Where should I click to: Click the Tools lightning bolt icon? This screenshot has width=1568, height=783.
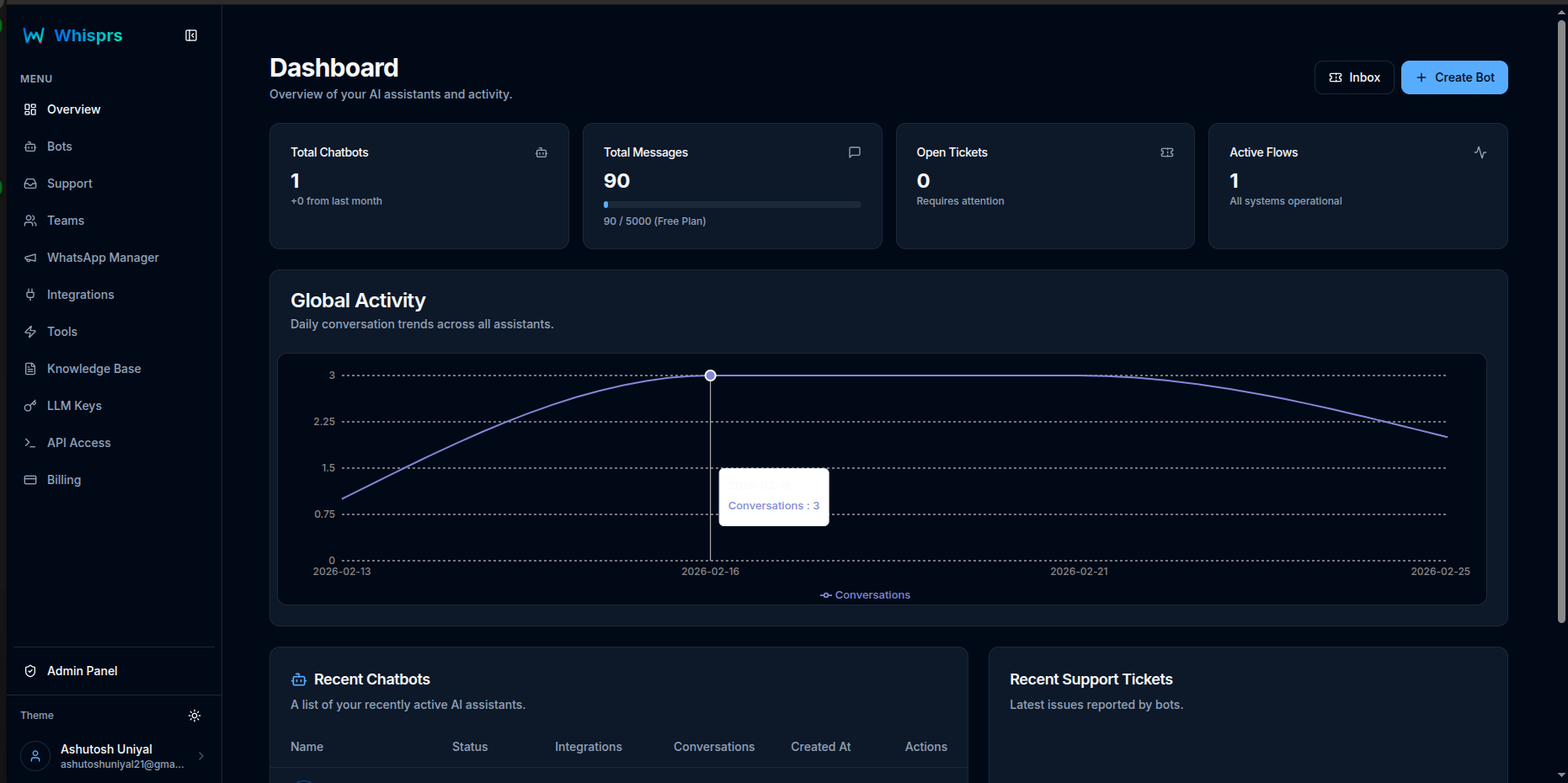tap(30, 332)
